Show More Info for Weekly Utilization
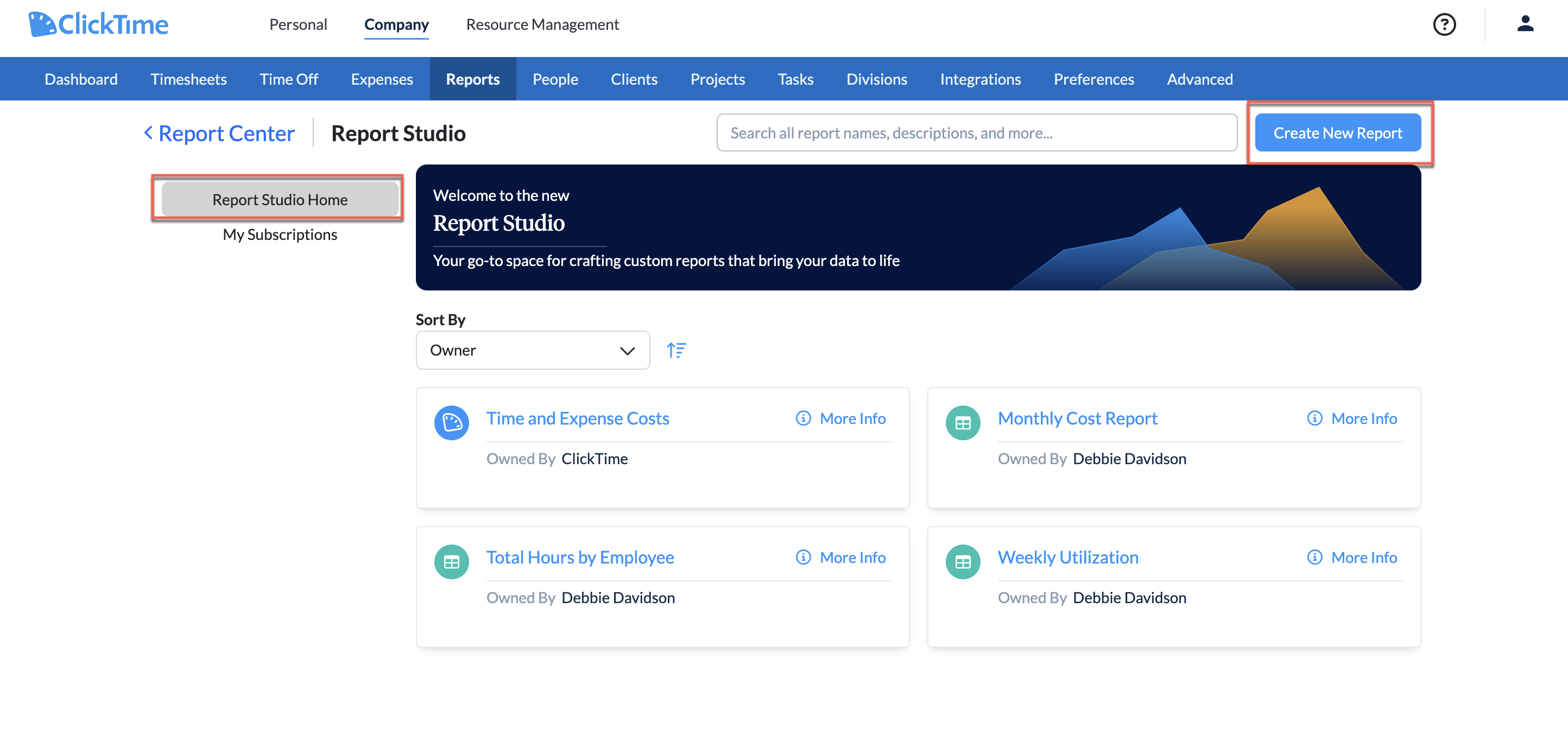The width and height of the screenshot is (1568, 734). (x=1352, y=557)
